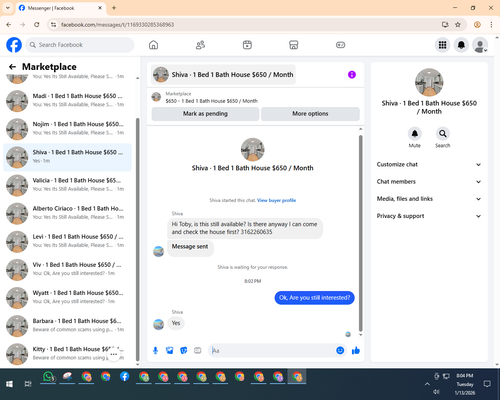This screenshot has height=400, width=500.
Task: Click the chat messages scrollbar
Action: coord(360,233)
